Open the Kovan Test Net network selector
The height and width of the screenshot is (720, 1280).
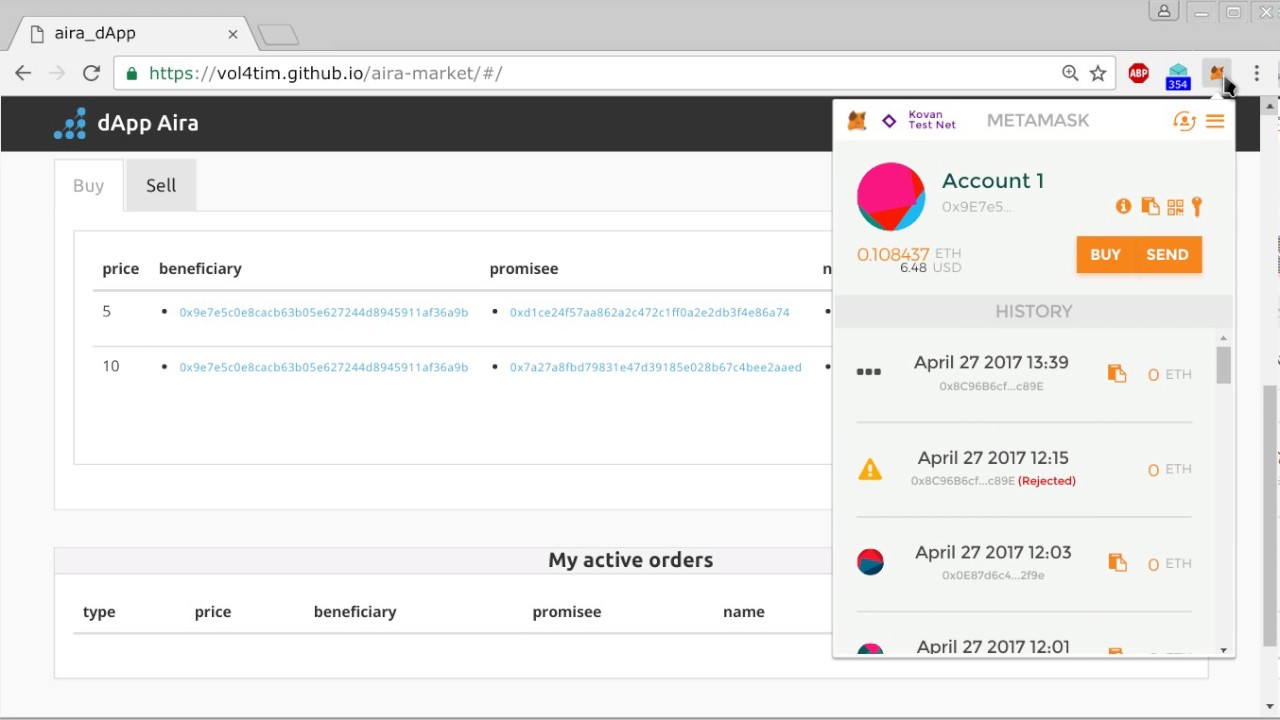919,120
